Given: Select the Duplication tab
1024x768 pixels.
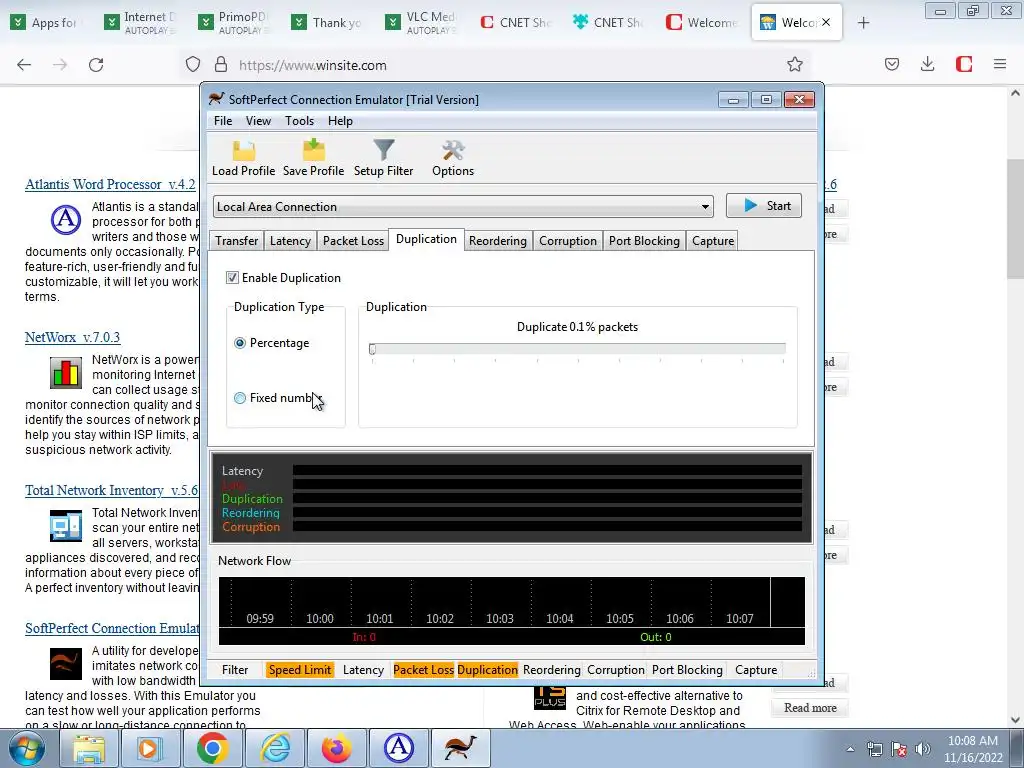Looking at the screenshot, I should click(x=426, y=239).
